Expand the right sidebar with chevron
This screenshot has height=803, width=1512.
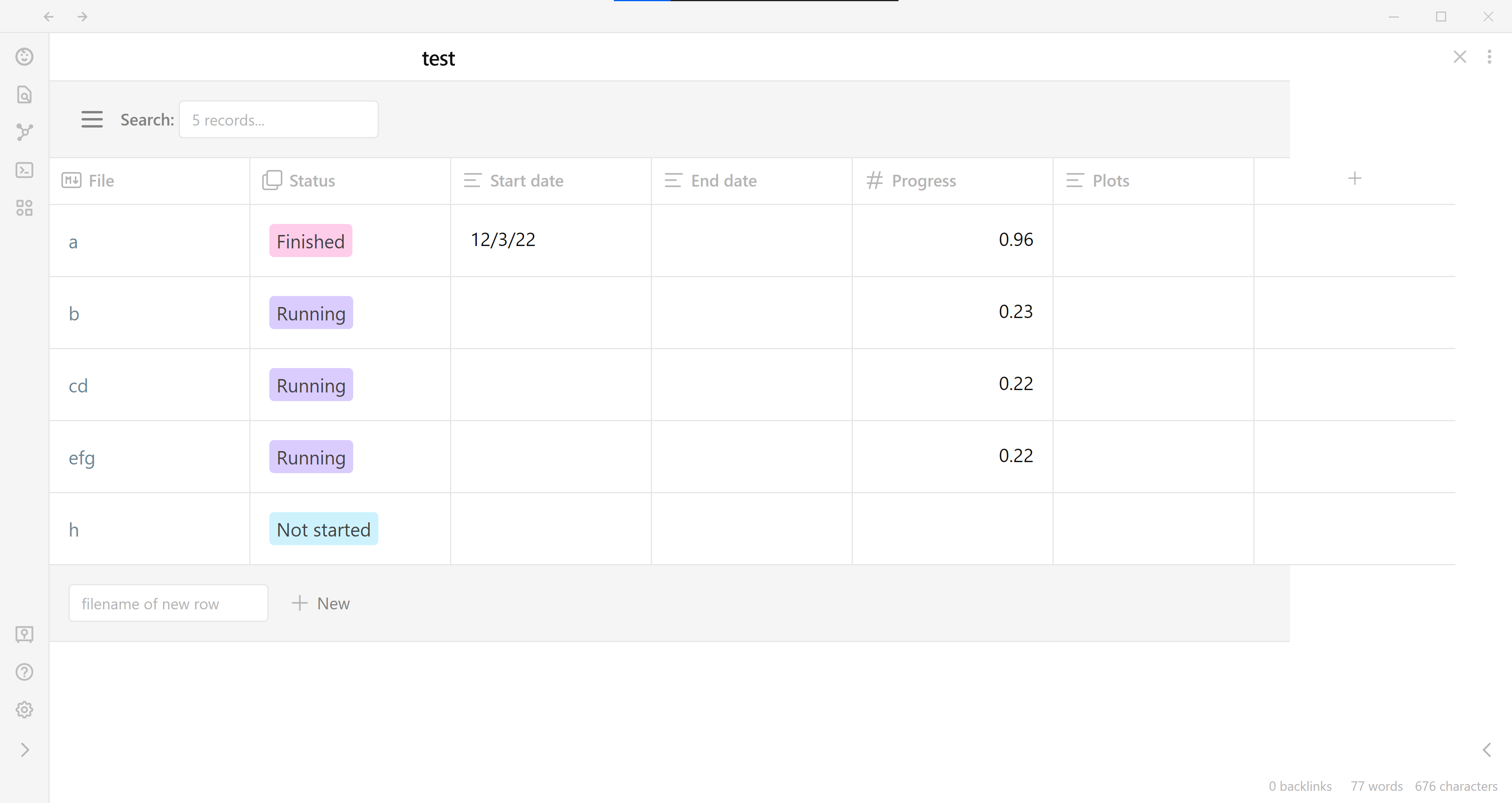[x=1487, y=749]
